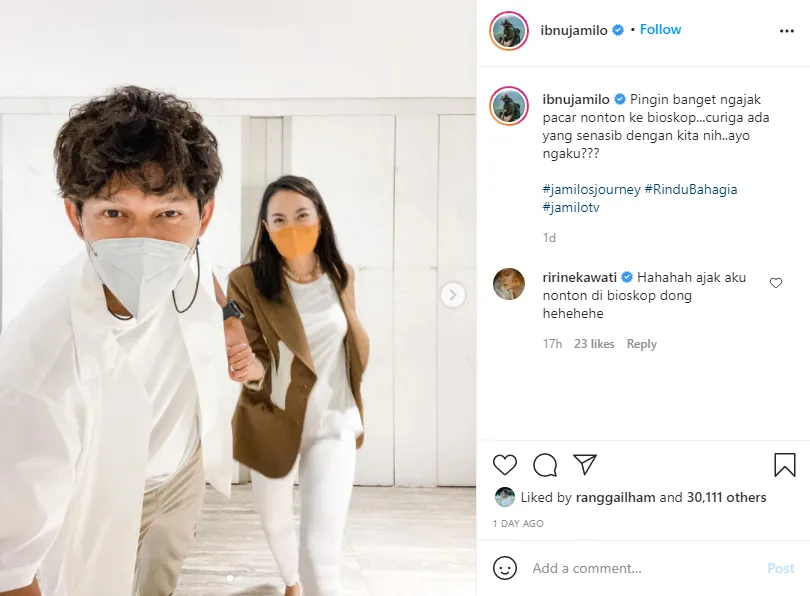The height and width of the screenshot is (596, 810).
Task: Save post with the bookmark icon
Action: tap(785, 464)
